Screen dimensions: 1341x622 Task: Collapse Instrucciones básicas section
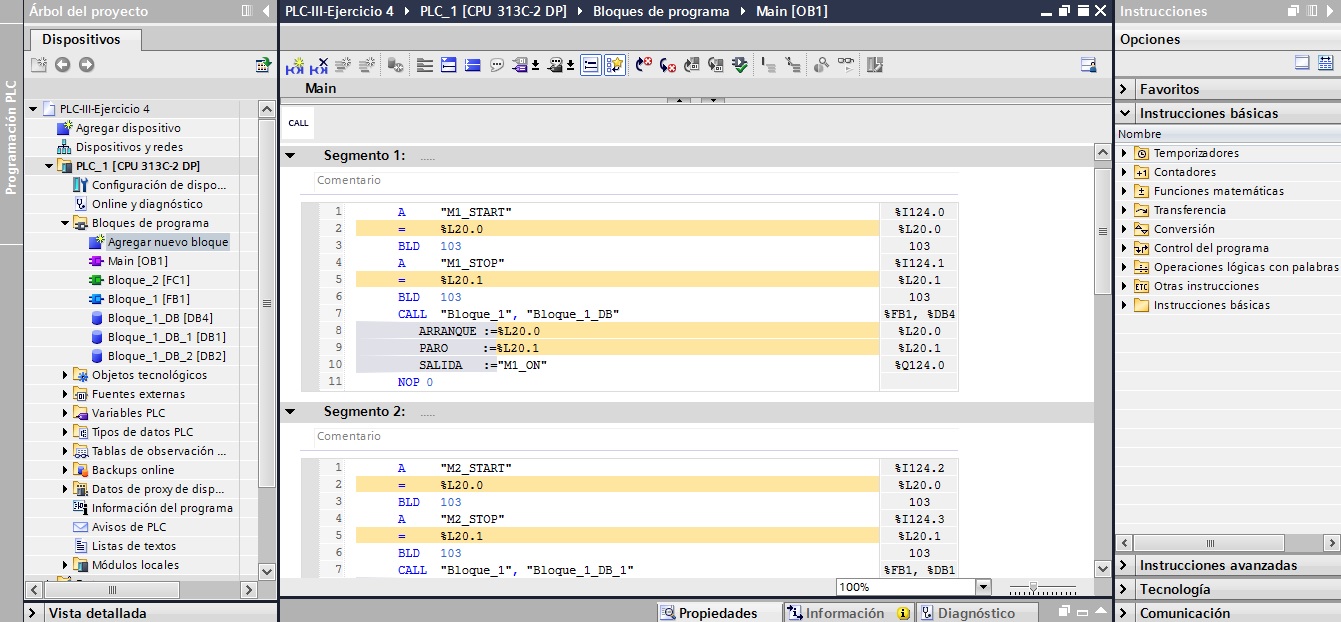pyautogui.click(x=1124, y=113)
